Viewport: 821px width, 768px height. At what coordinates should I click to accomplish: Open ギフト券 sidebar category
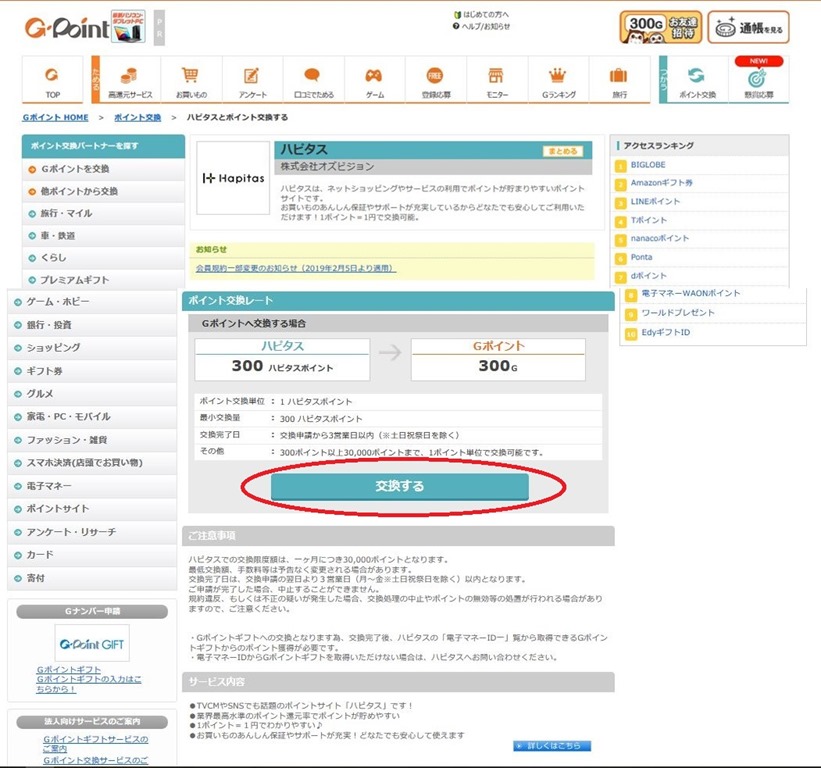[93, 371]
